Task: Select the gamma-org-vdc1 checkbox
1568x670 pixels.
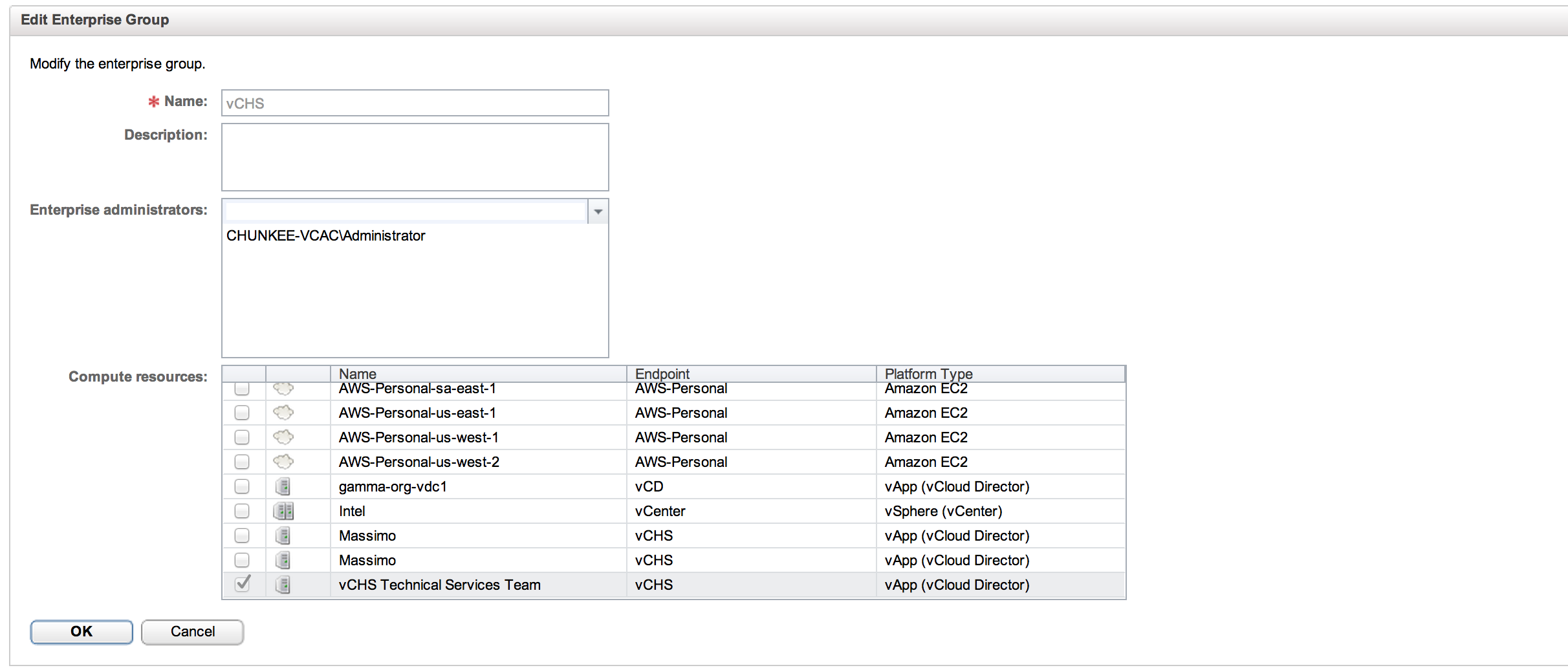Action: (x=242, y=486)
